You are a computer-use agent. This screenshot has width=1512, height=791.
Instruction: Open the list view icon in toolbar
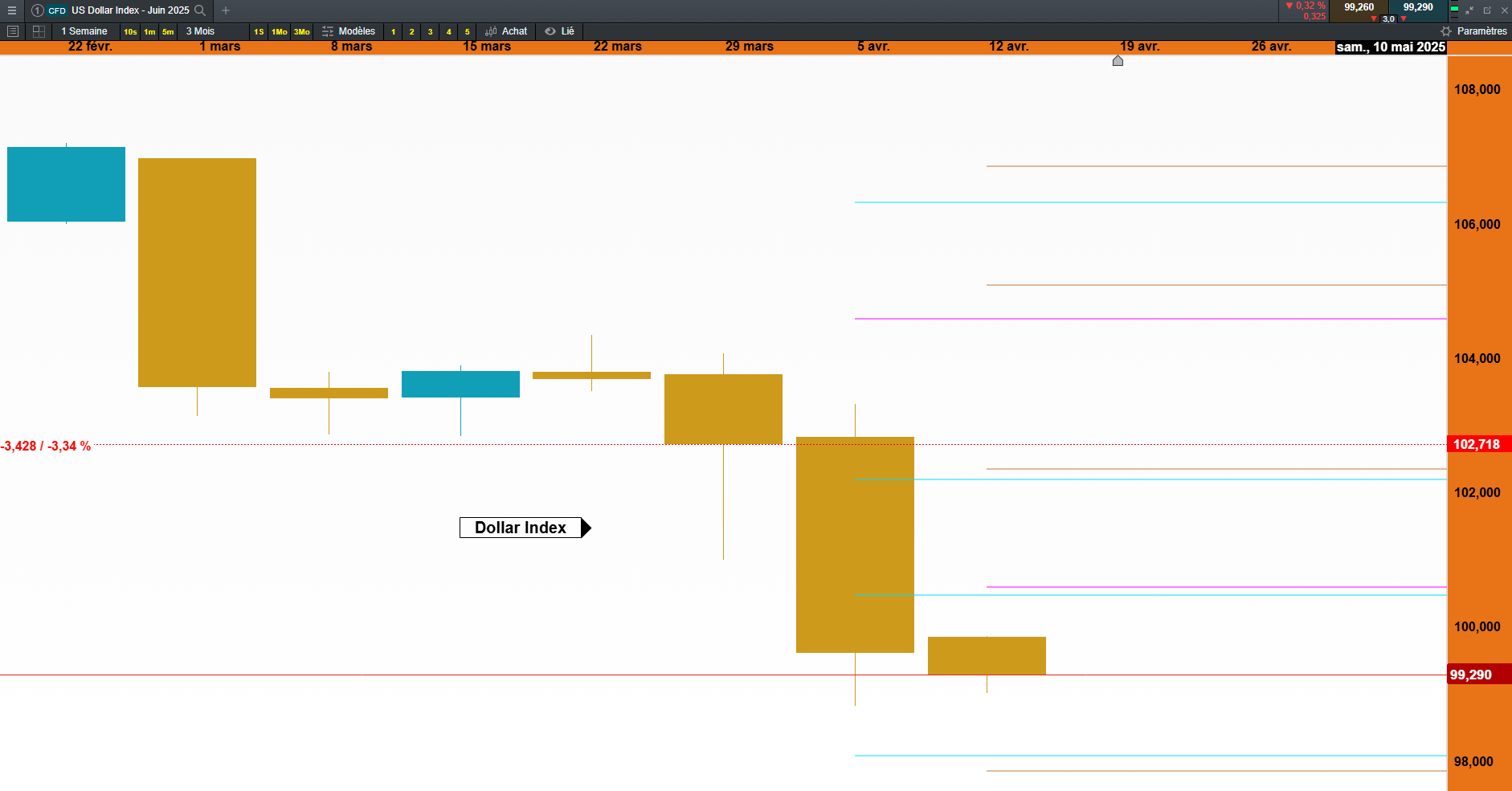pyautogui.click(x=12, y=31)
